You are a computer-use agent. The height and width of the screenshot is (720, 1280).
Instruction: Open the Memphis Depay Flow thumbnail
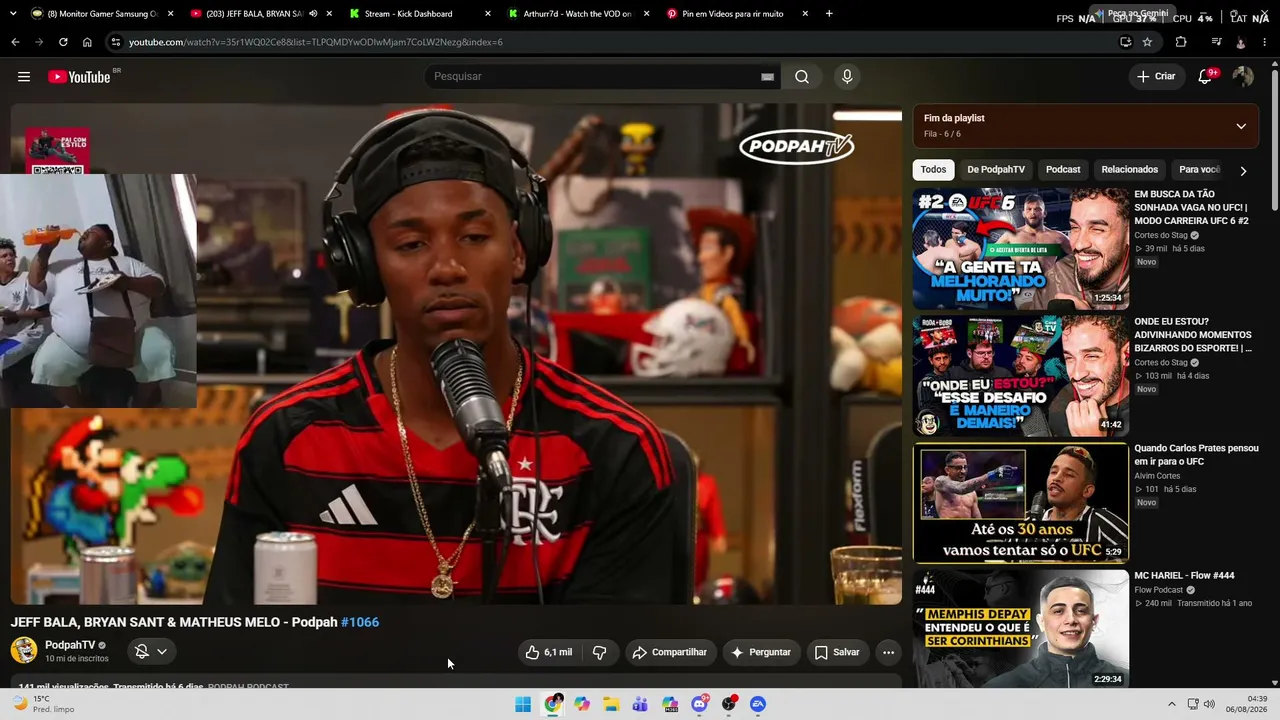point(1020,628)
